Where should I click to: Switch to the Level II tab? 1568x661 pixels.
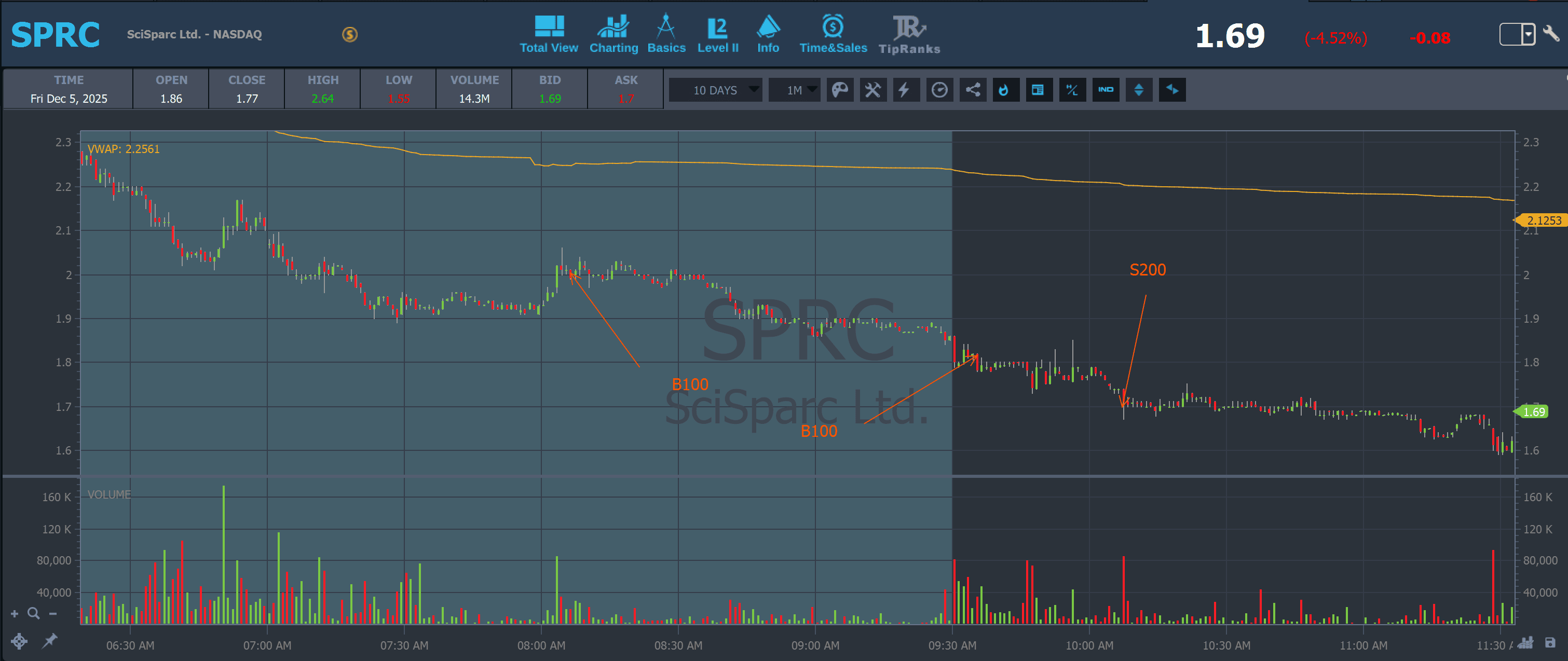pyautogui.click(x=718, y=35)
